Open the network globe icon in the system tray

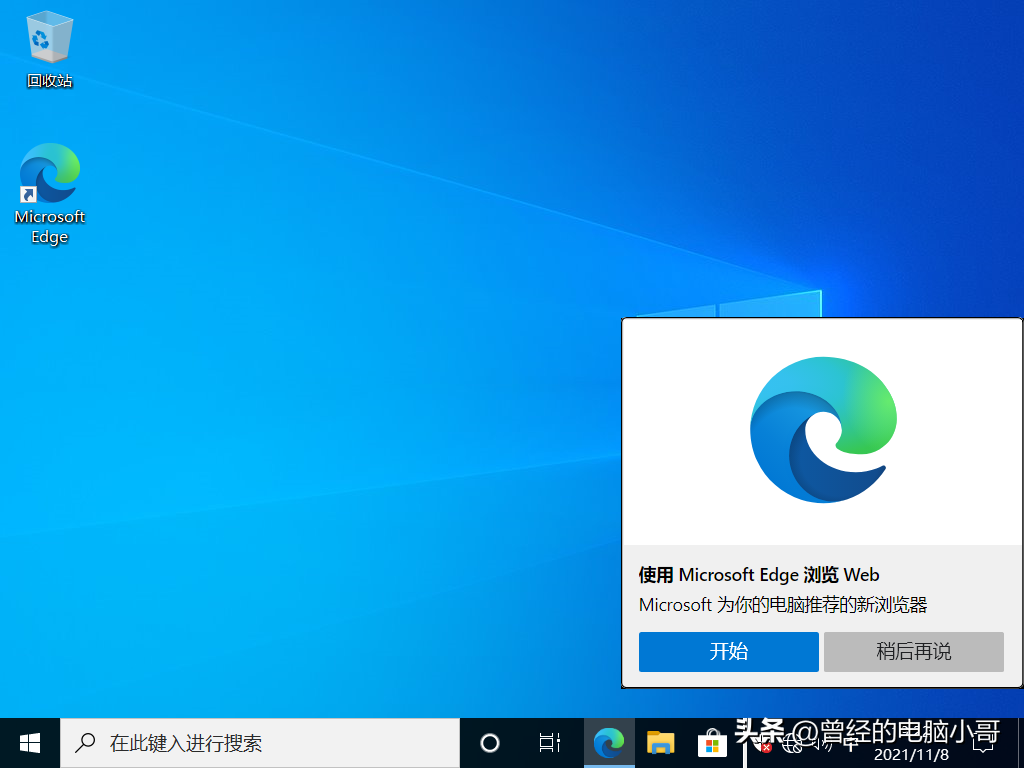pyautogui.click(x=792, y=743)
